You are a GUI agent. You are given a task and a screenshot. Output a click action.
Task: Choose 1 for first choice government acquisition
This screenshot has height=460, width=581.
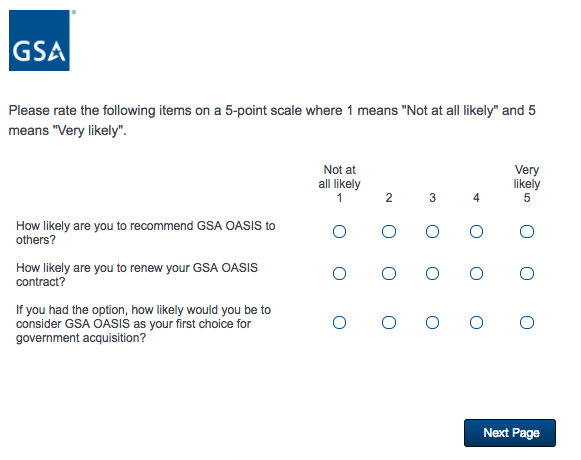(x=339, y=322)
